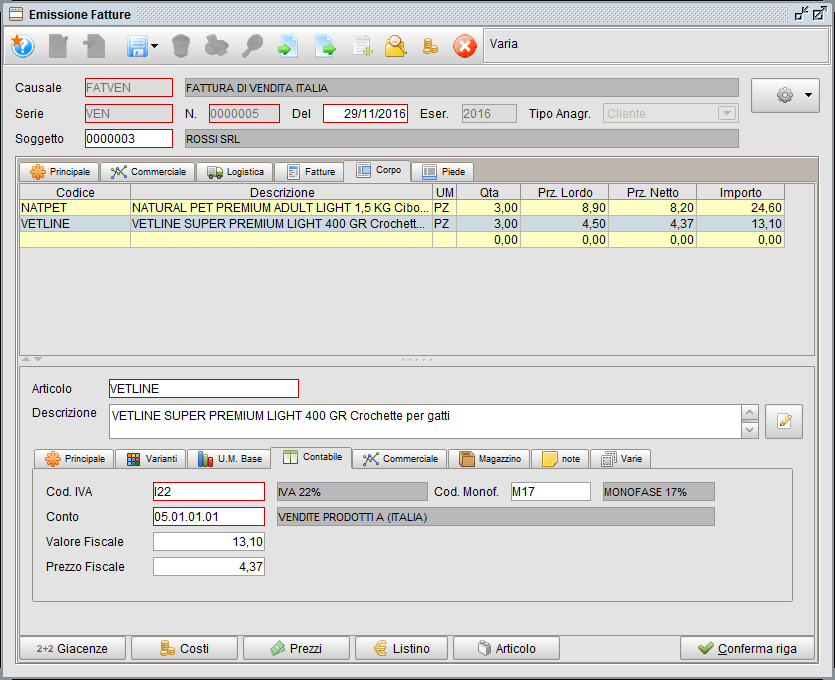835x680 pixels.
Task: Click the edit document toolbar icon
Action: (x=58, y=46)
